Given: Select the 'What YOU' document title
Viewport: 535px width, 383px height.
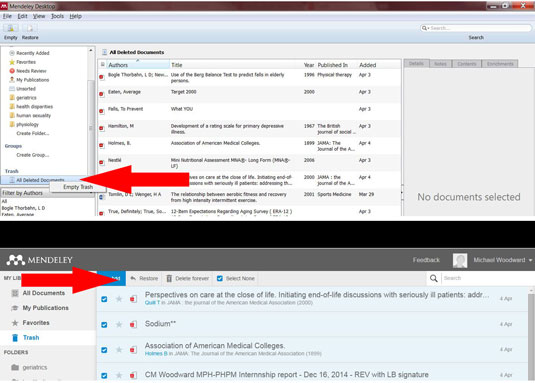Looking at the screenshot, I should pos(182,109).
